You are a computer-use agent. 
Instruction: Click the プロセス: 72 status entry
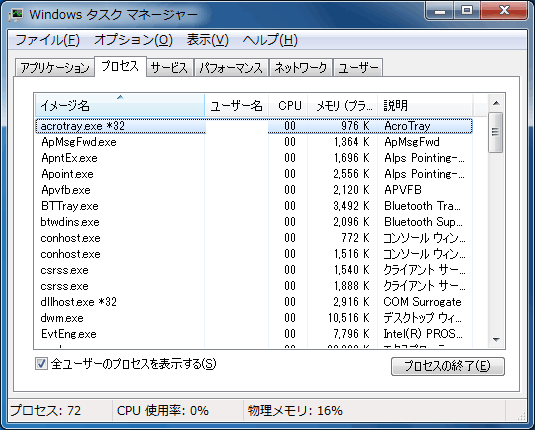(x=46, y=411)
